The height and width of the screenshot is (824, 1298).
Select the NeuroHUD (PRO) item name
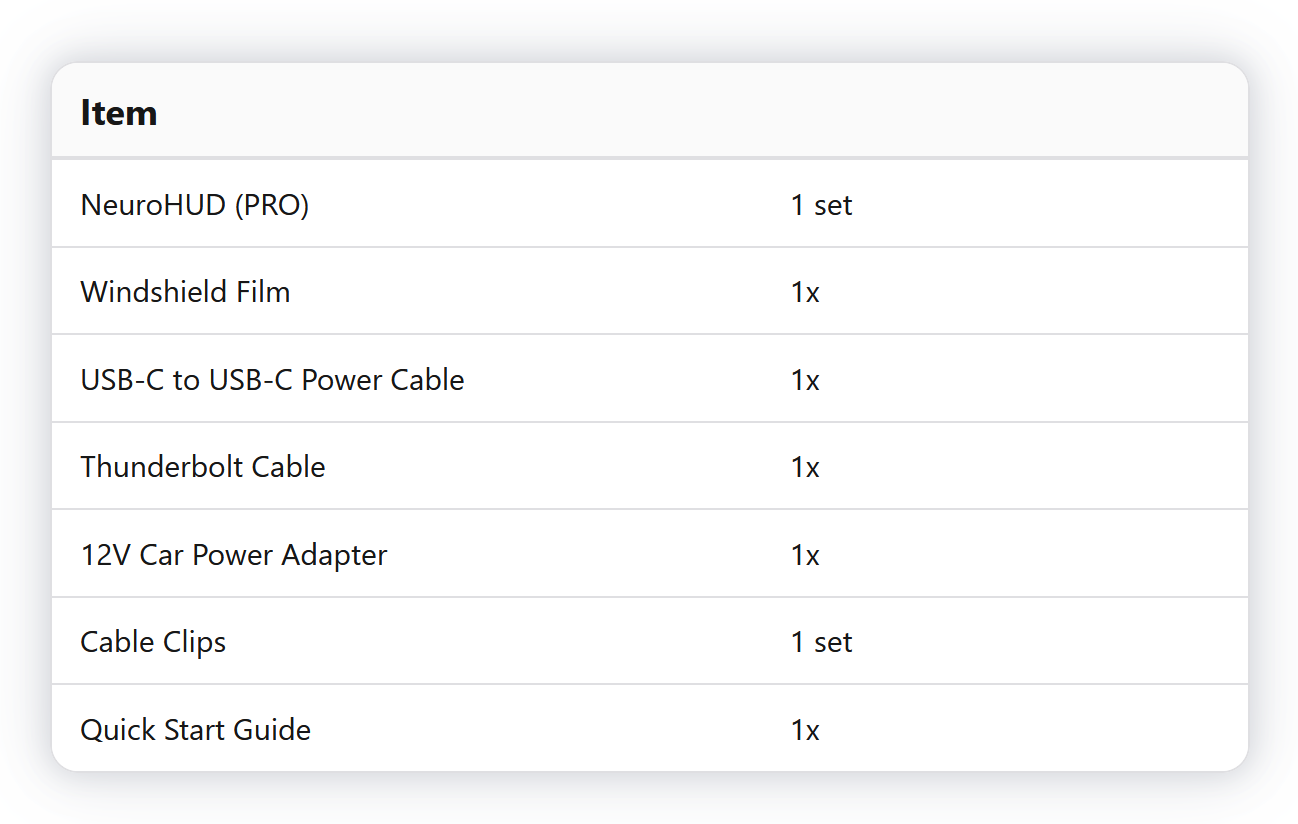tap(194, 205)
